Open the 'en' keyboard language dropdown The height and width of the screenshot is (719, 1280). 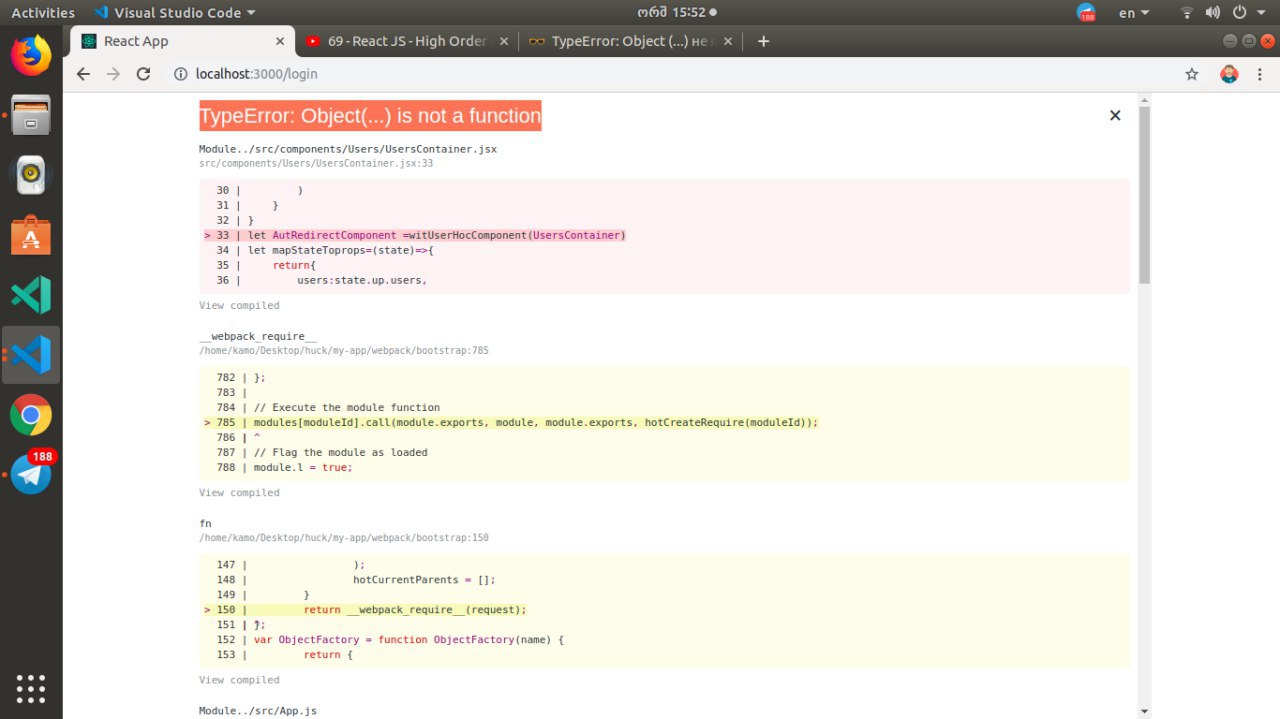1133,13
